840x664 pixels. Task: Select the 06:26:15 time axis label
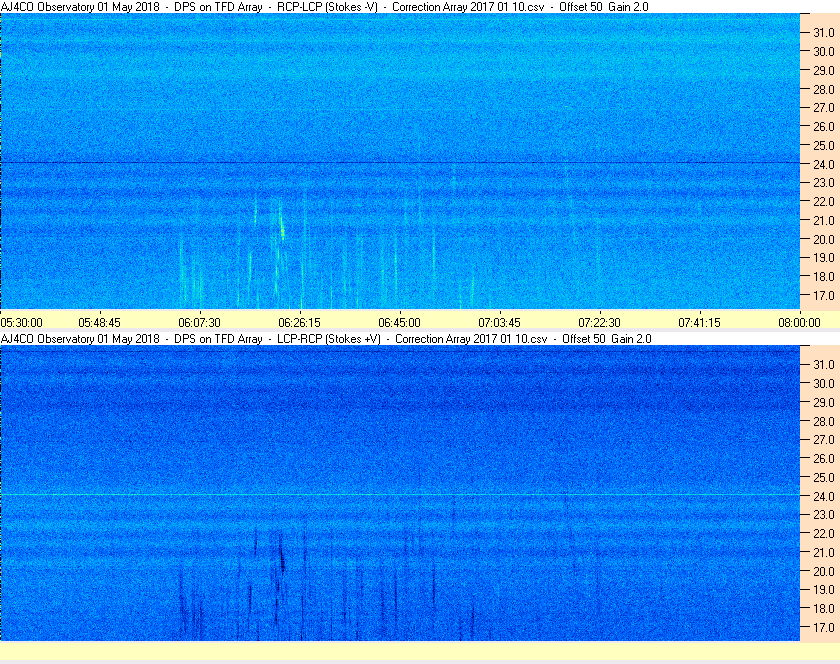pyautogui.click(x=299, y=323)
